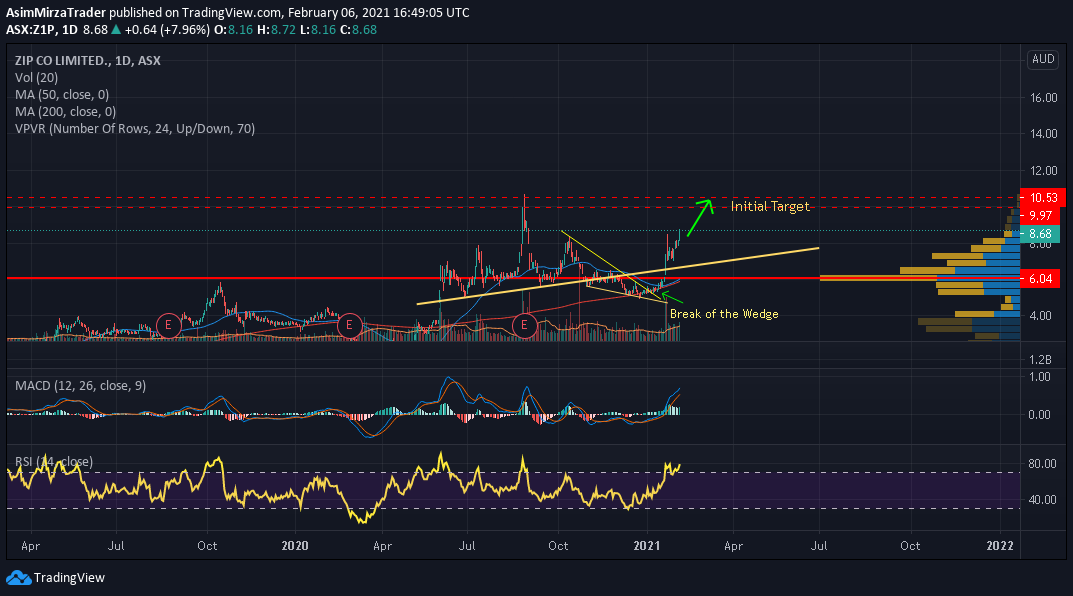Open the AUD currency selector
The height and width of the screenshot is (596, 1073).
pyautogui.click(x=1043, y=60)
